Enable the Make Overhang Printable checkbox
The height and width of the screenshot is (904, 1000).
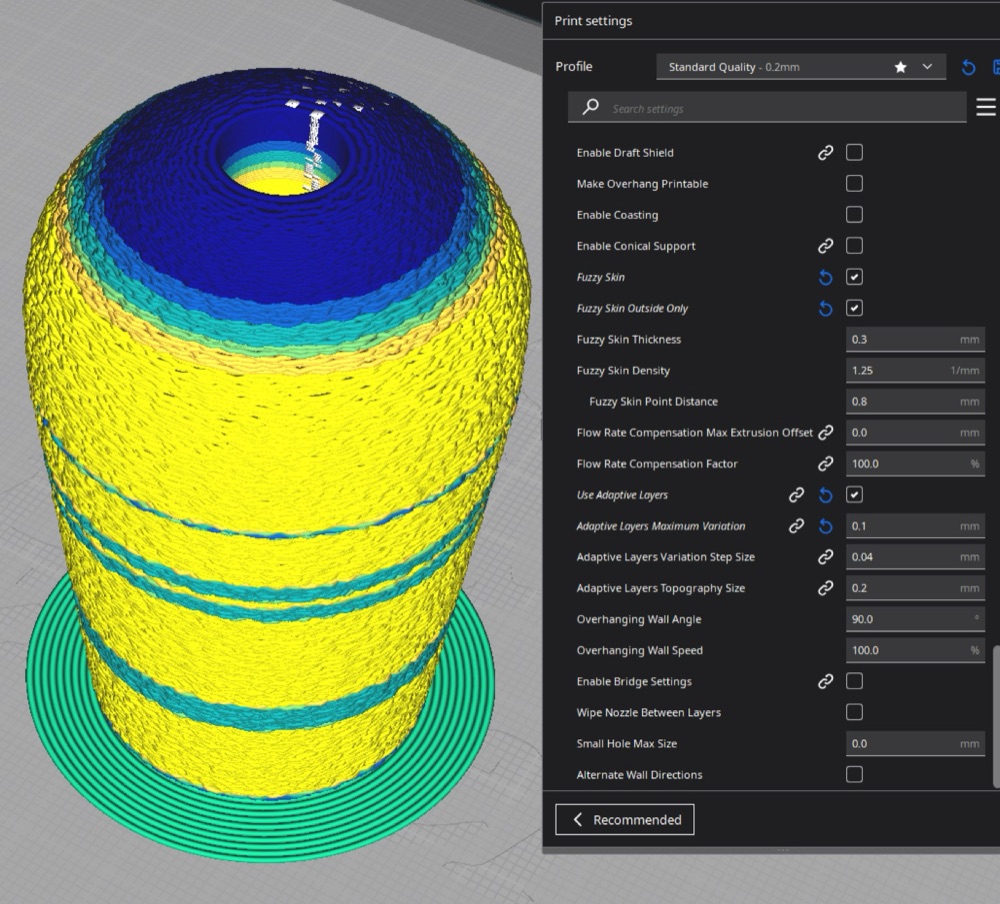854,184
